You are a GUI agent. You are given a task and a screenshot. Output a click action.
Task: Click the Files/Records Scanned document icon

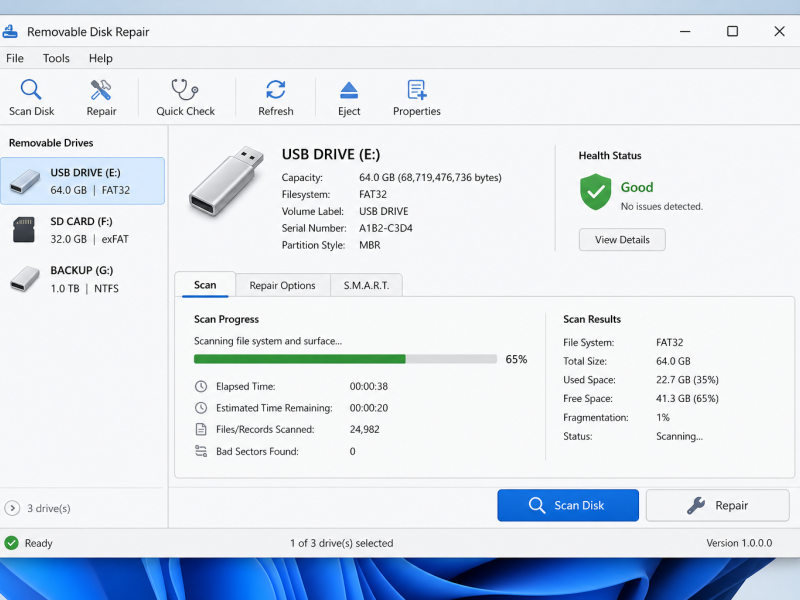pyautogui.click(x=201, y=429)
